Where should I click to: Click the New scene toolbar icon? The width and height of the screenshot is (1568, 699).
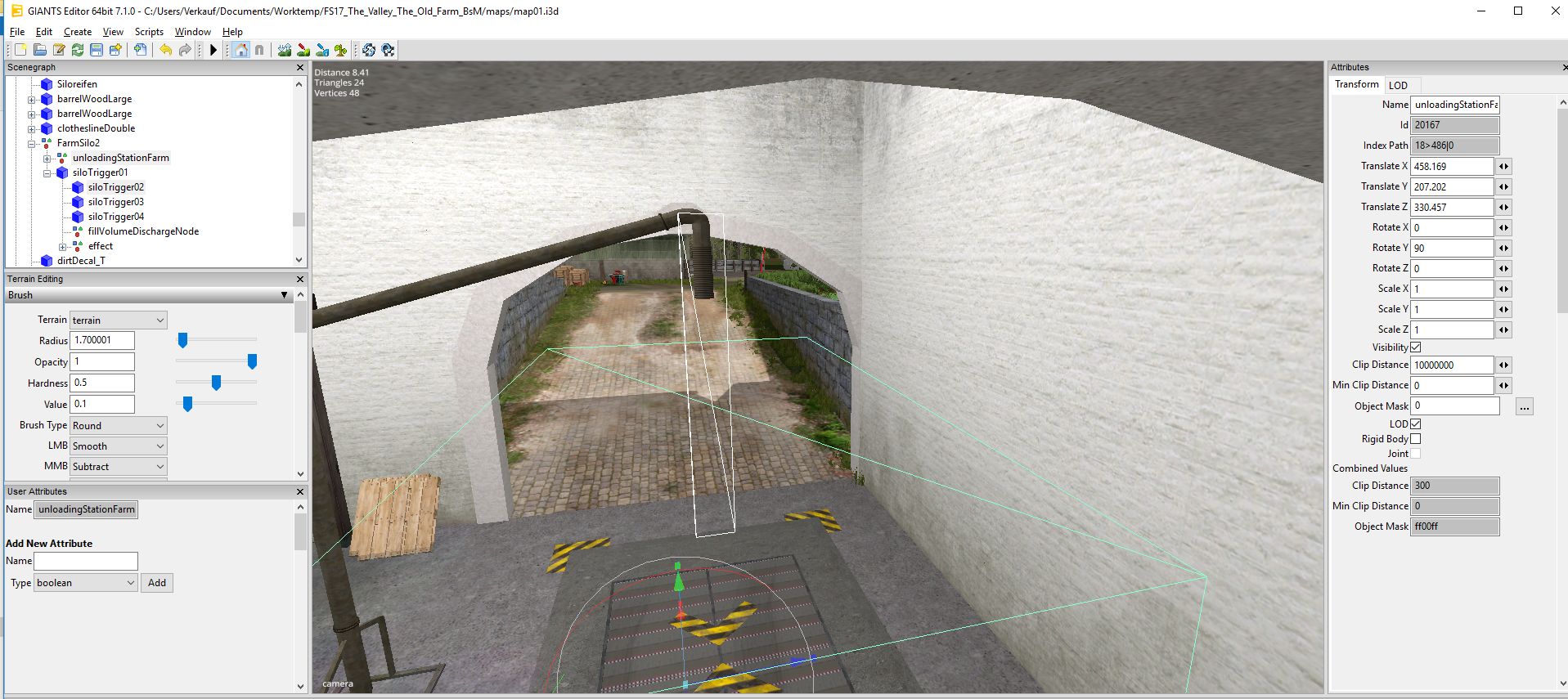[20, 50]
